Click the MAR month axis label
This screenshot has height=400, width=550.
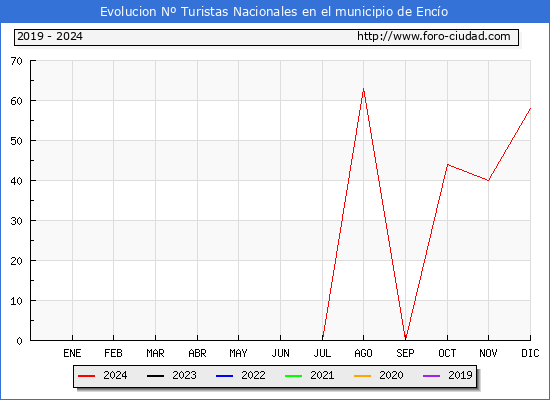click(x=155, y=353)
